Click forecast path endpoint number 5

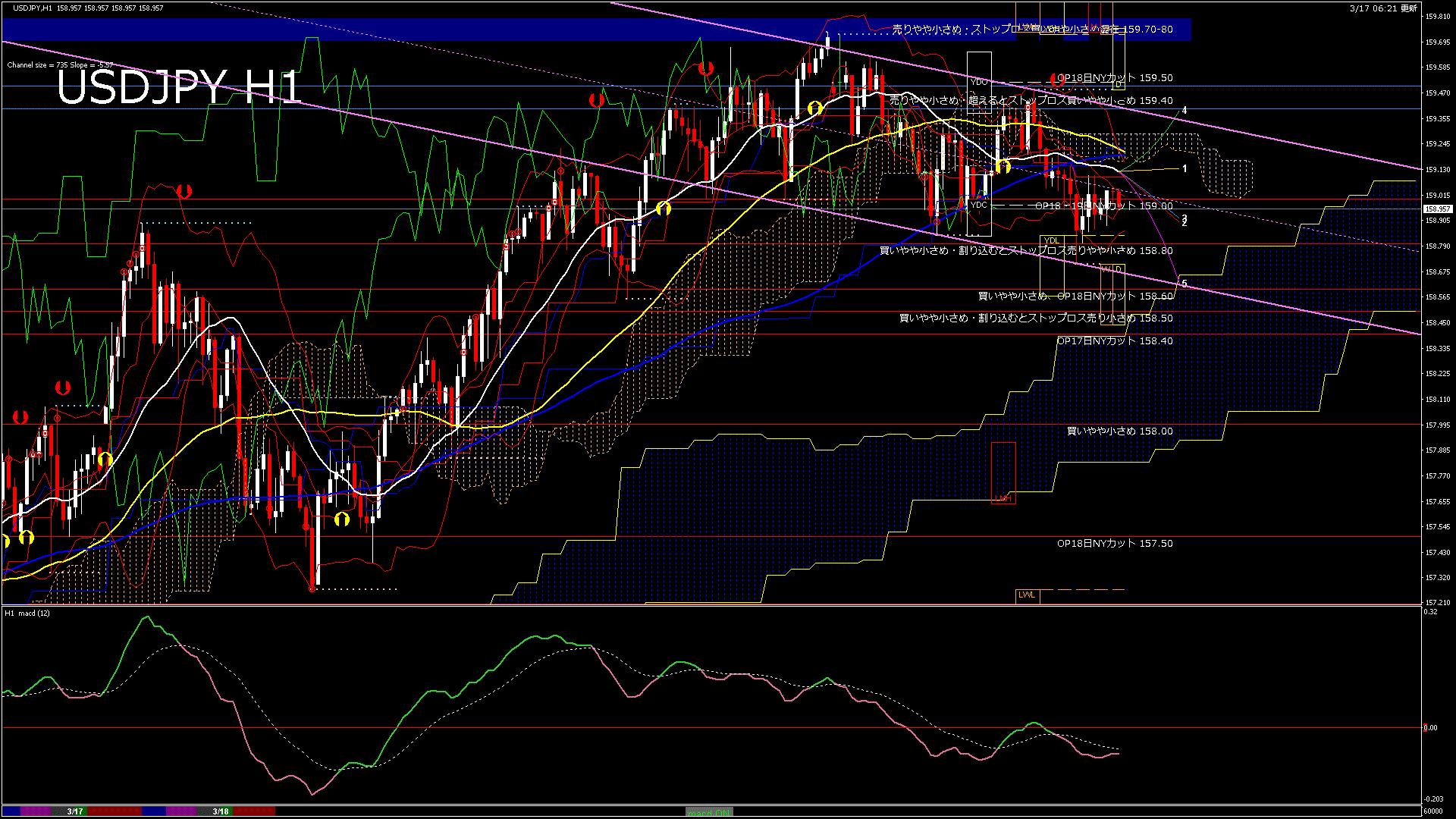(1185, 284)
